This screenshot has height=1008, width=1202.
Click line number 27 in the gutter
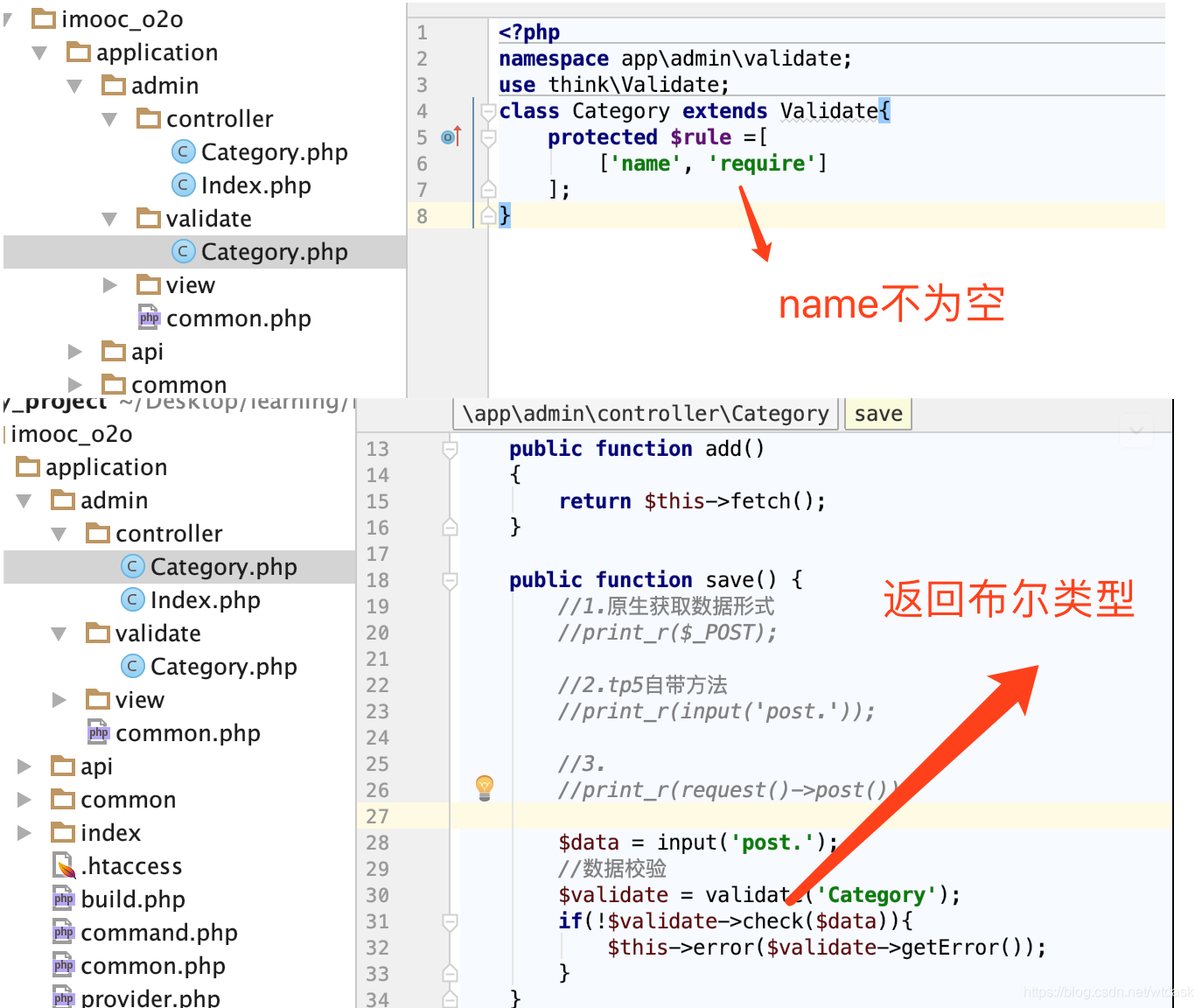[x=377, y=816]
